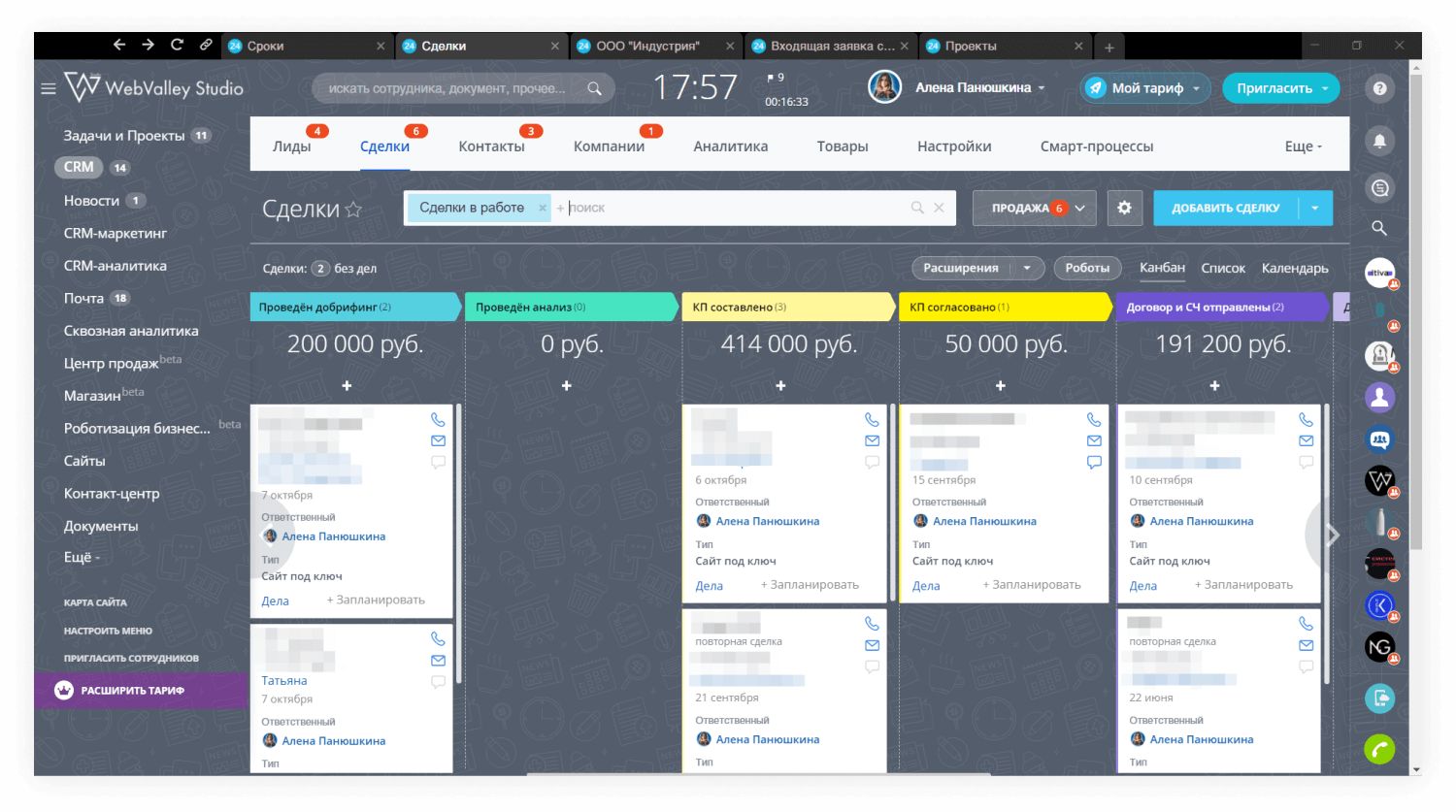Open the NG contact avatar in right panel
Screen dimensions: 1456x812
(1379, 646)
